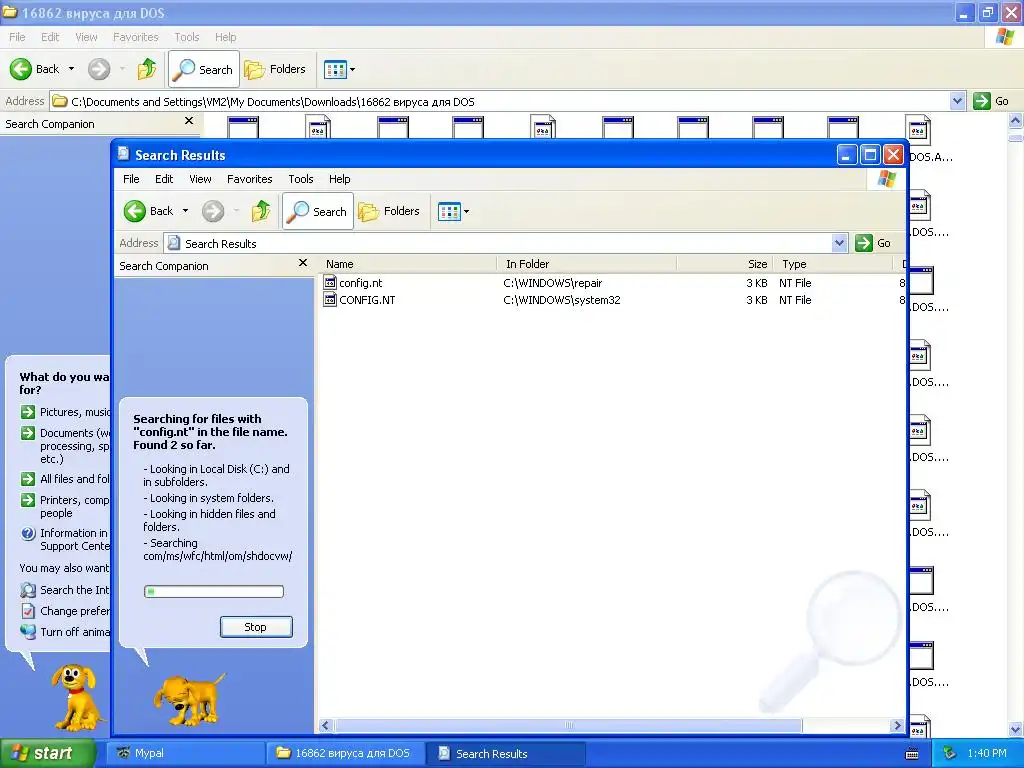Expand the Search Results address dropdown
Screen dimensions: 1024x768
coord(839,244)
